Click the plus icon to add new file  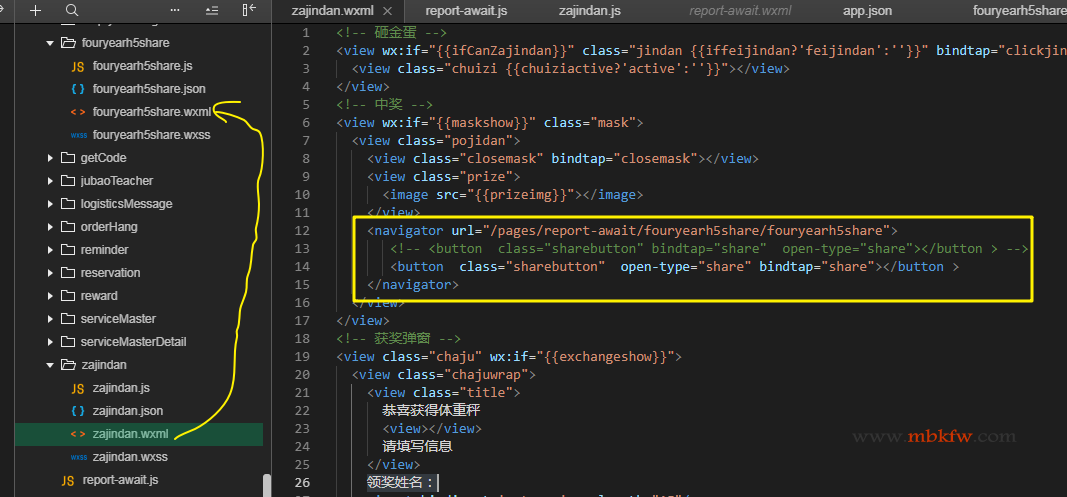36,10
